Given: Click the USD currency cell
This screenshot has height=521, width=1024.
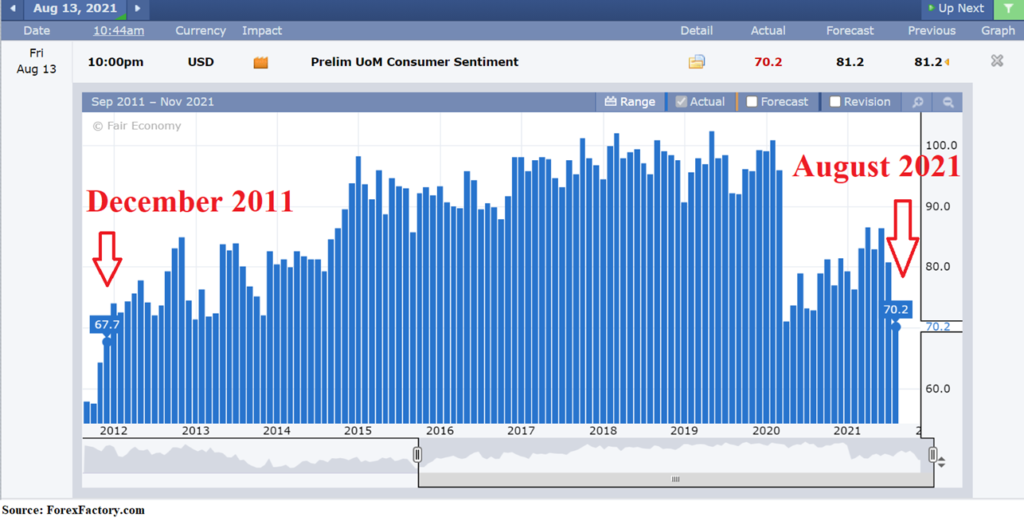Looking at the screenshot, I should pyautogui.click(x=200, y=62).
